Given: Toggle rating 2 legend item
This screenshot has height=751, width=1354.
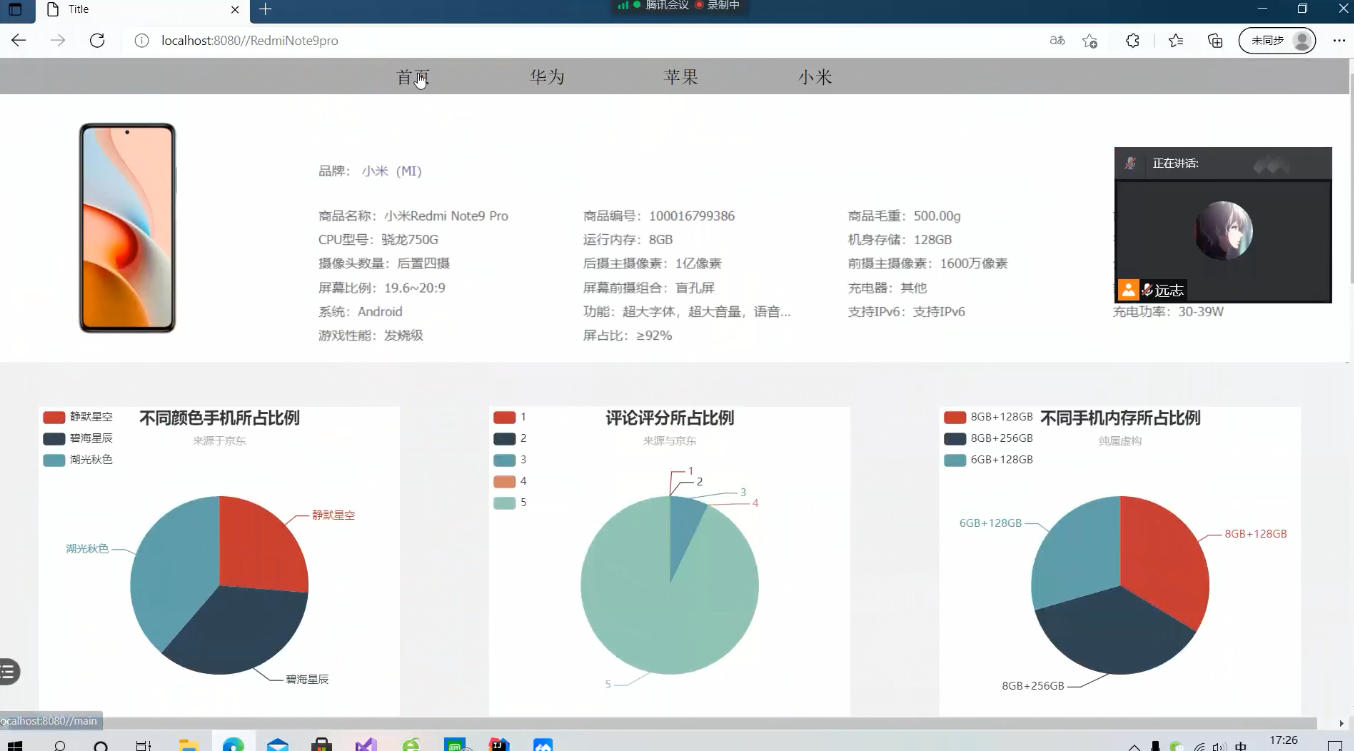Looking at the screenshot, I should pyautogui.click(x=510, y=438).
